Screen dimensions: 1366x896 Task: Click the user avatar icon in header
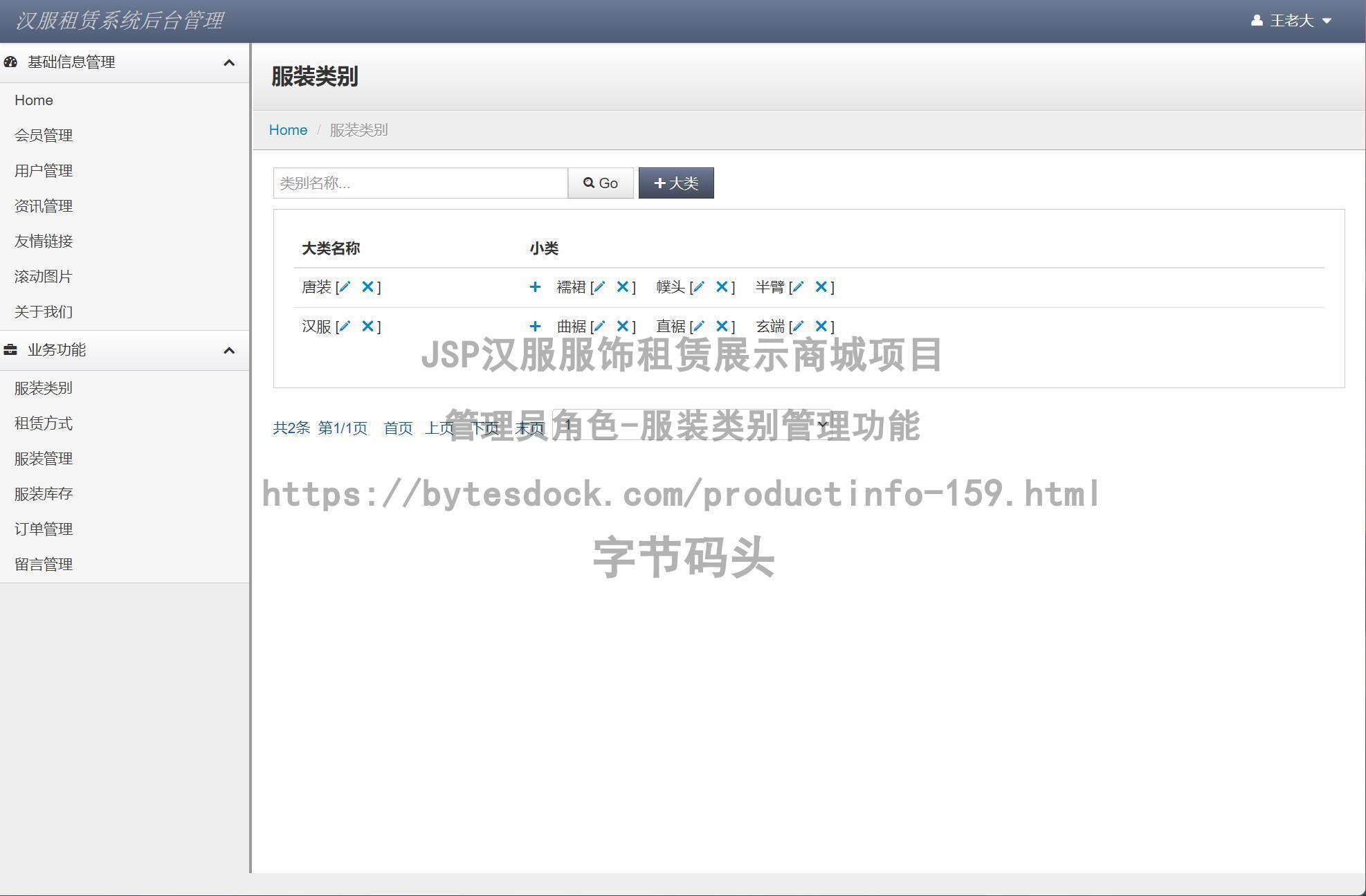(x=1257, y=21)
